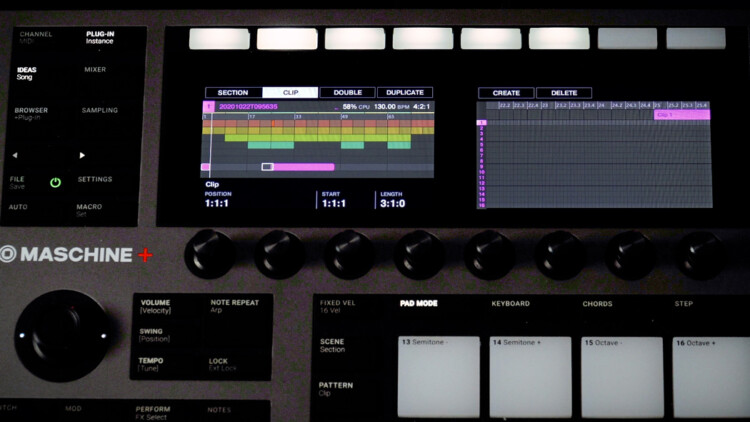Hit the PATTERN Clip button
This screenshot has width=750, height=422.
(x=336, y=389)
